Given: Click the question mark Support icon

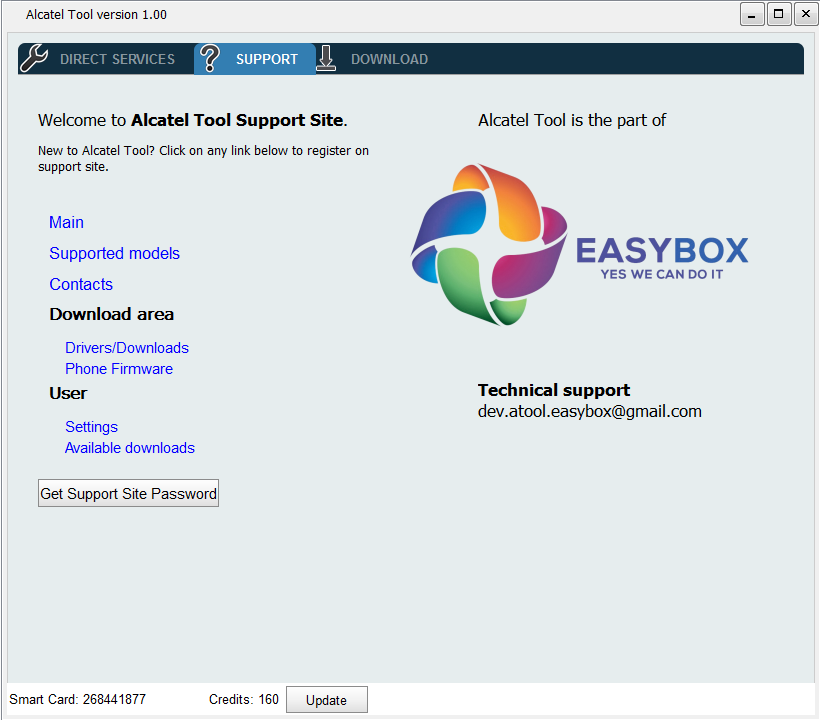Looking at the screenshot, I should pyautogui.click(x=210, y=58).
